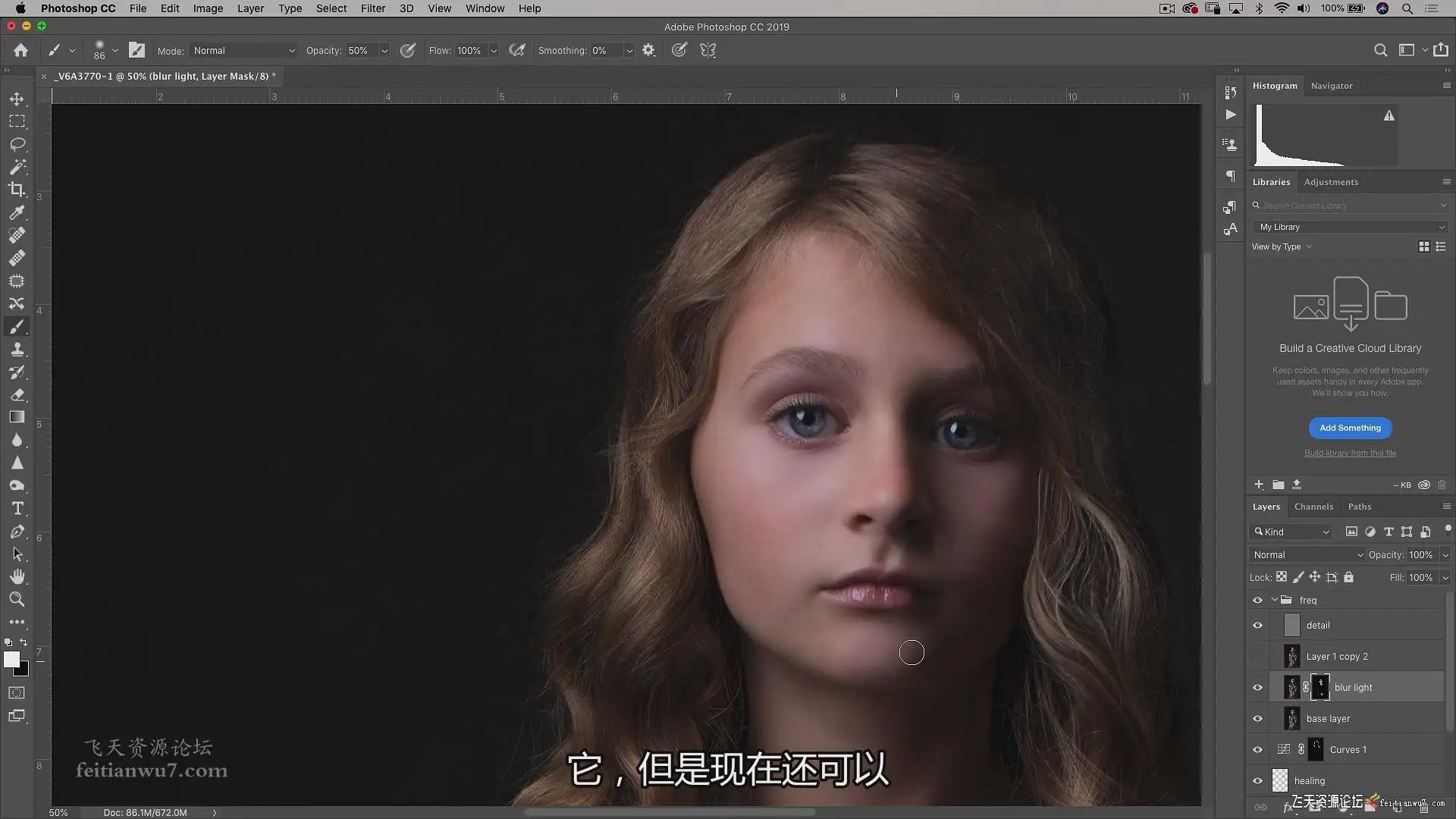Click the Add Something button
The height and width of the screenshot is (819, 1456).
click(x=1350, y=428)
